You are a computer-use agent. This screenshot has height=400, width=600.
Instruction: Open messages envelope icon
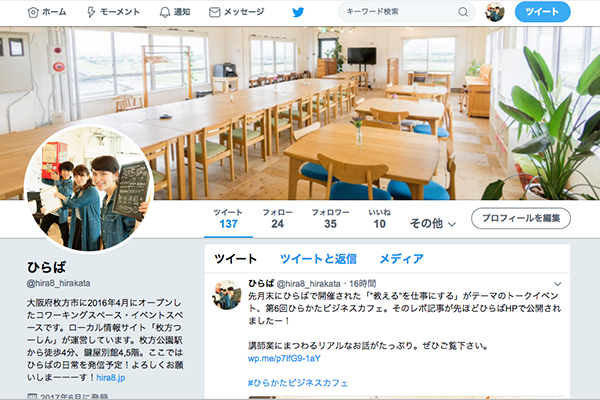click(x=215, y=12)
